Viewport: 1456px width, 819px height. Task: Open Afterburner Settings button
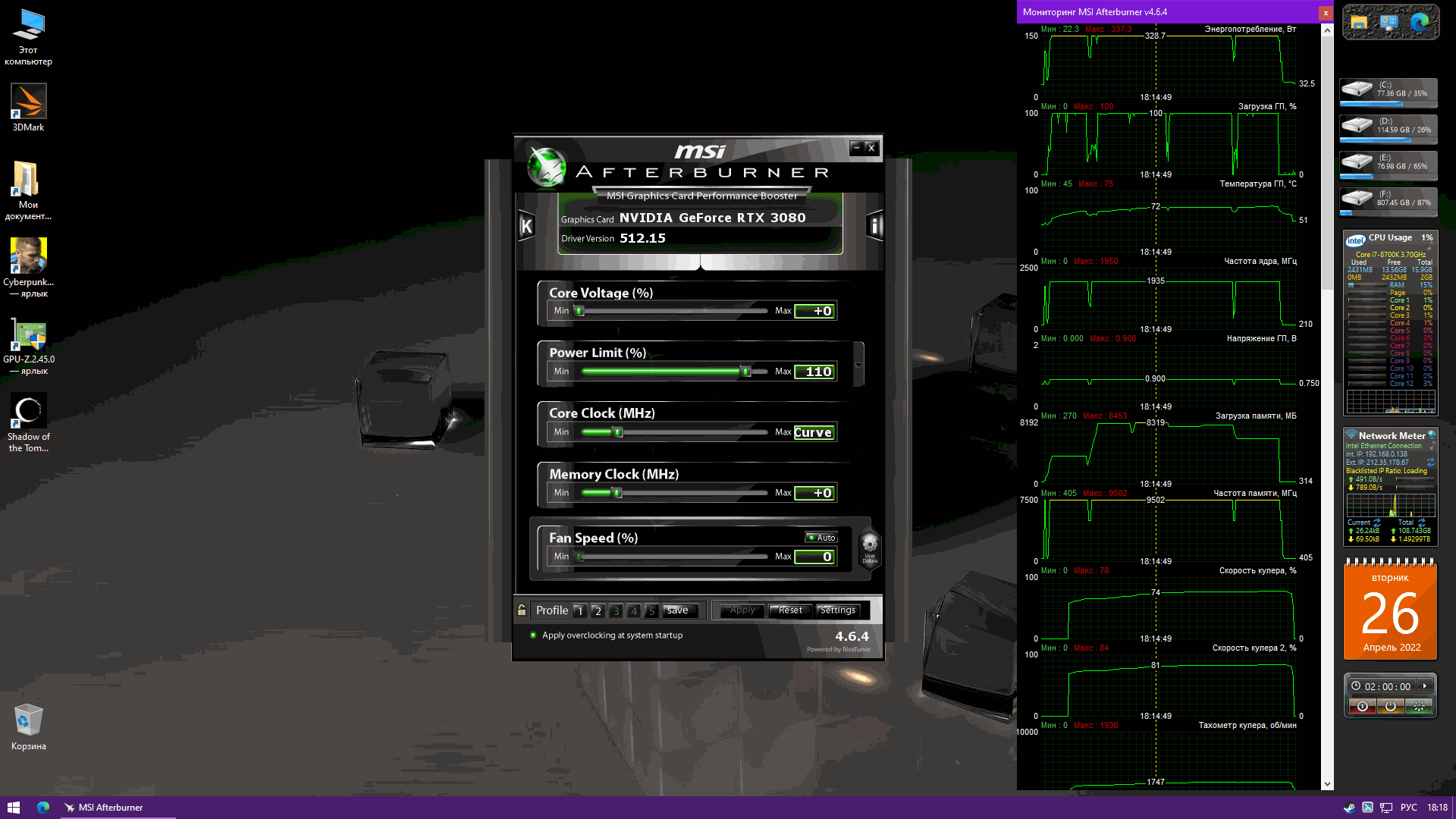837,610
